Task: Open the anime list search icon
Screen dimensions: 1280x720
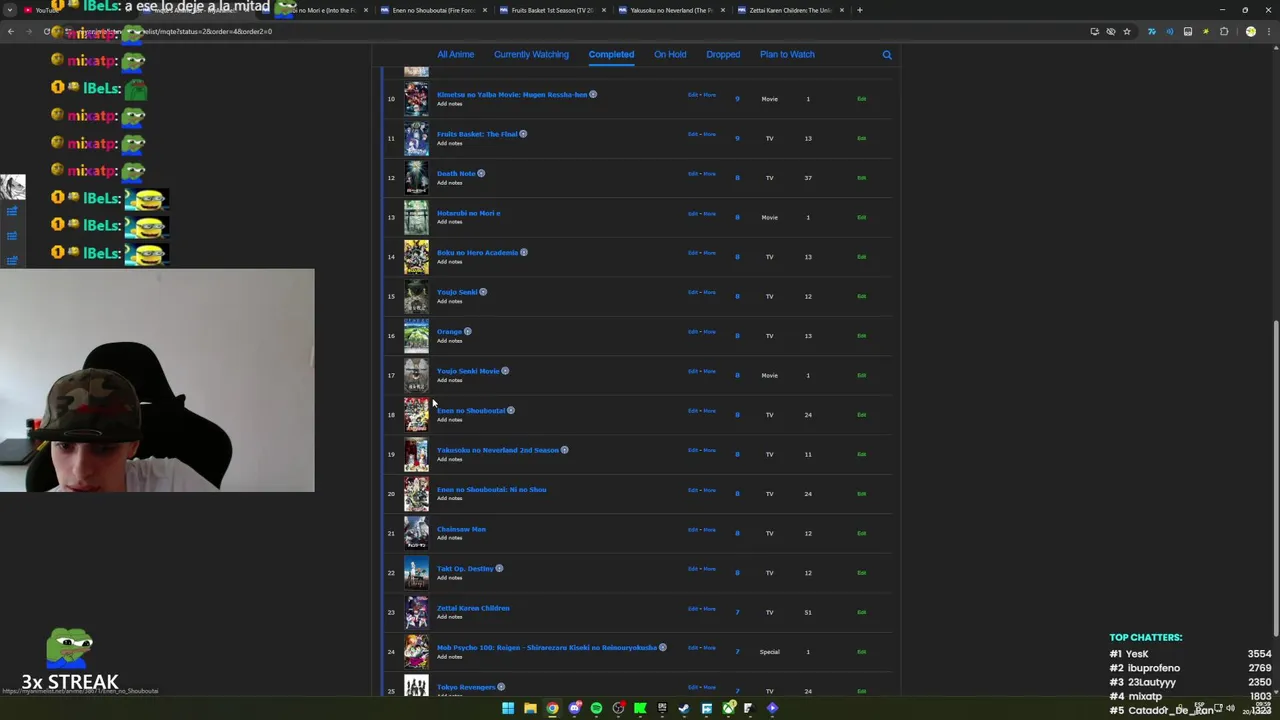Action: pos(887,55)
